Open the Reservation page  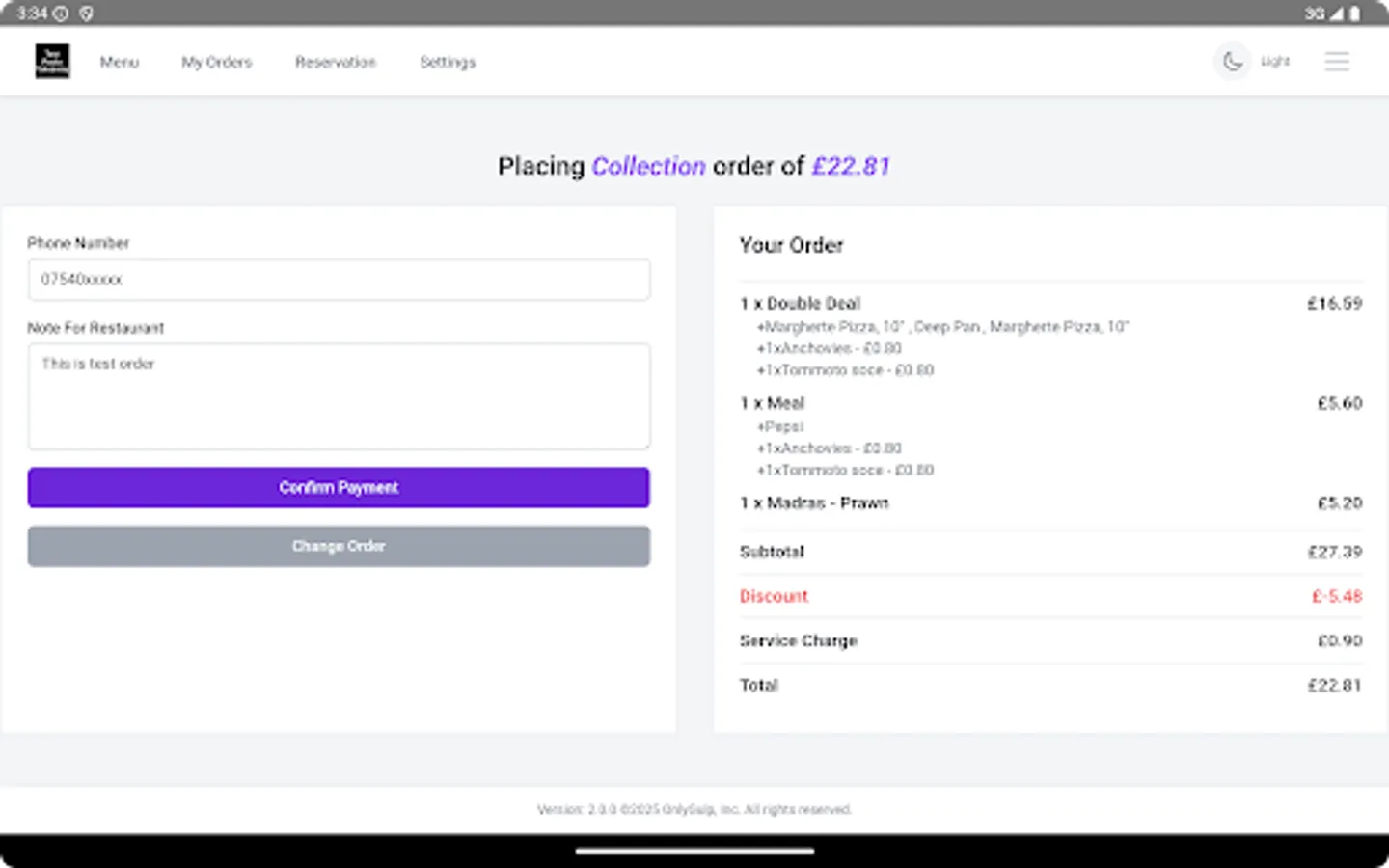click(336, 62)
